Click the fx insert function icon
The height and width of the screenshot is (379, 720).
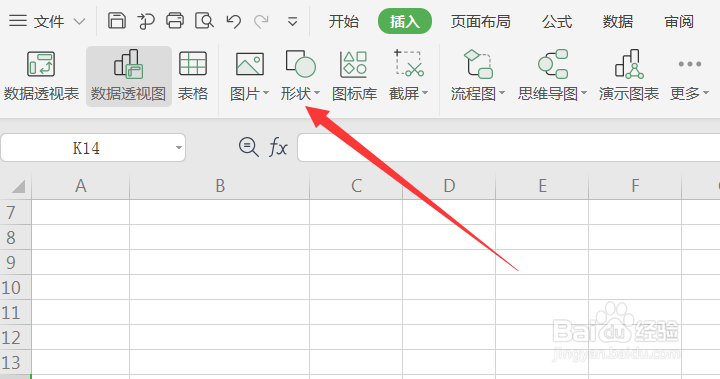point(278,147)
